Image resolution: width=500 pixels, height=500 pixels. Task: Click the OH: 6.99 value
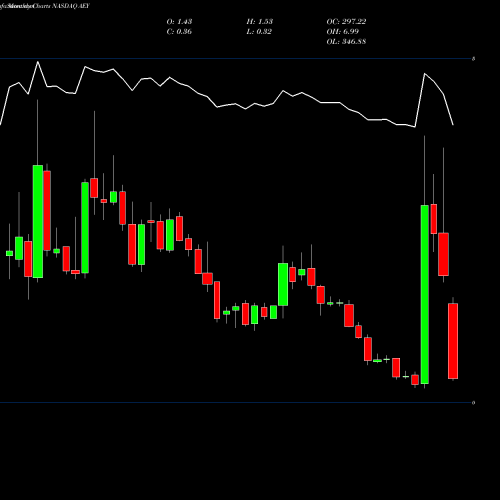click(x=342, y=32)
